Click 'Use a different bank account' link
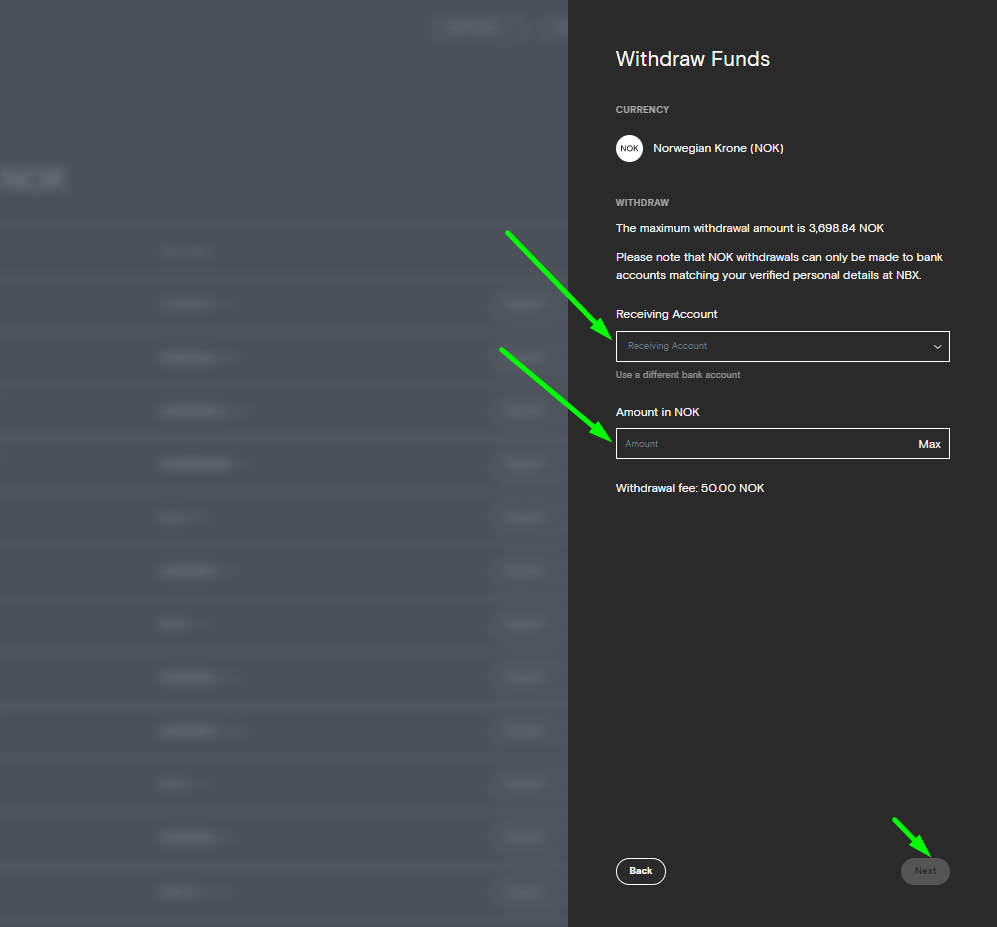997x927 pixels. click(678, 375)
